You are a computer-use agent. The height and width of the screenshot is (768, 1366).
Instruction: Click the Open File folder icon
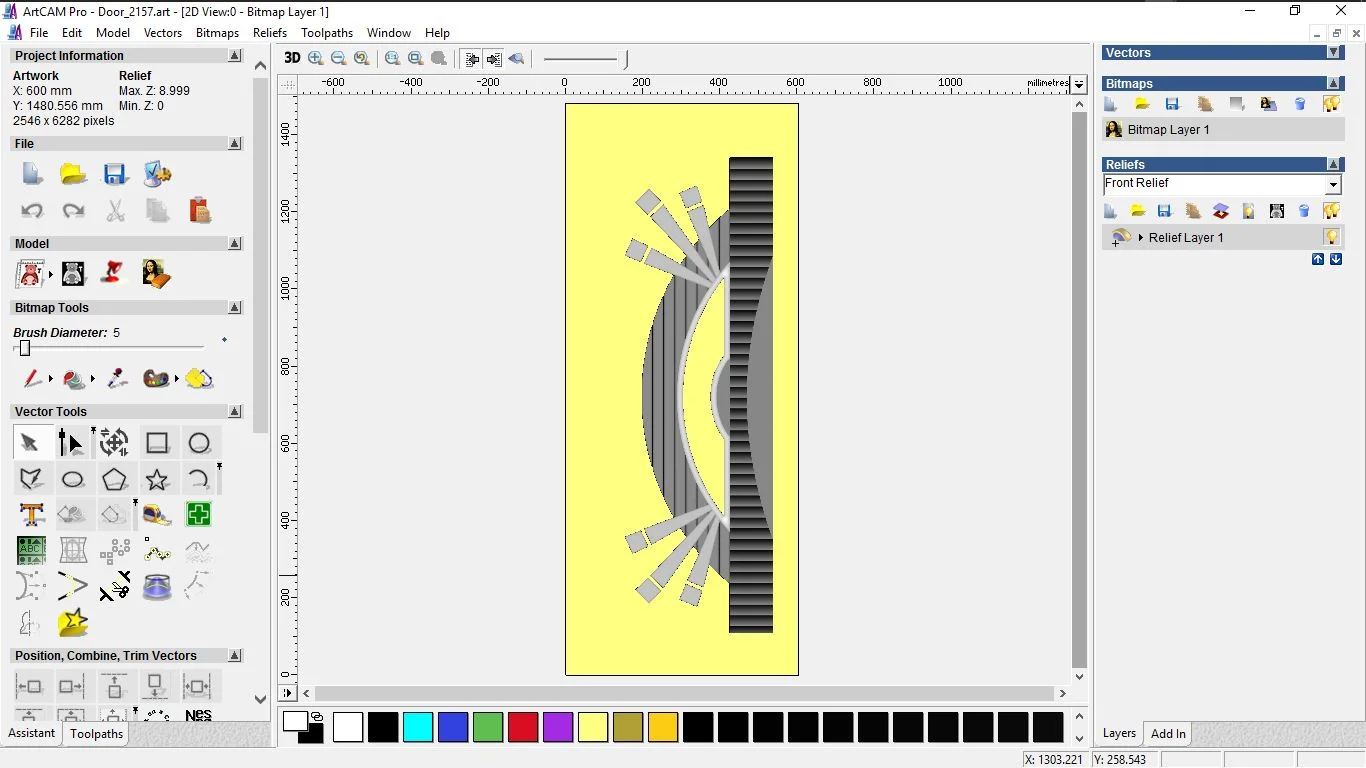tap(73, 174)
